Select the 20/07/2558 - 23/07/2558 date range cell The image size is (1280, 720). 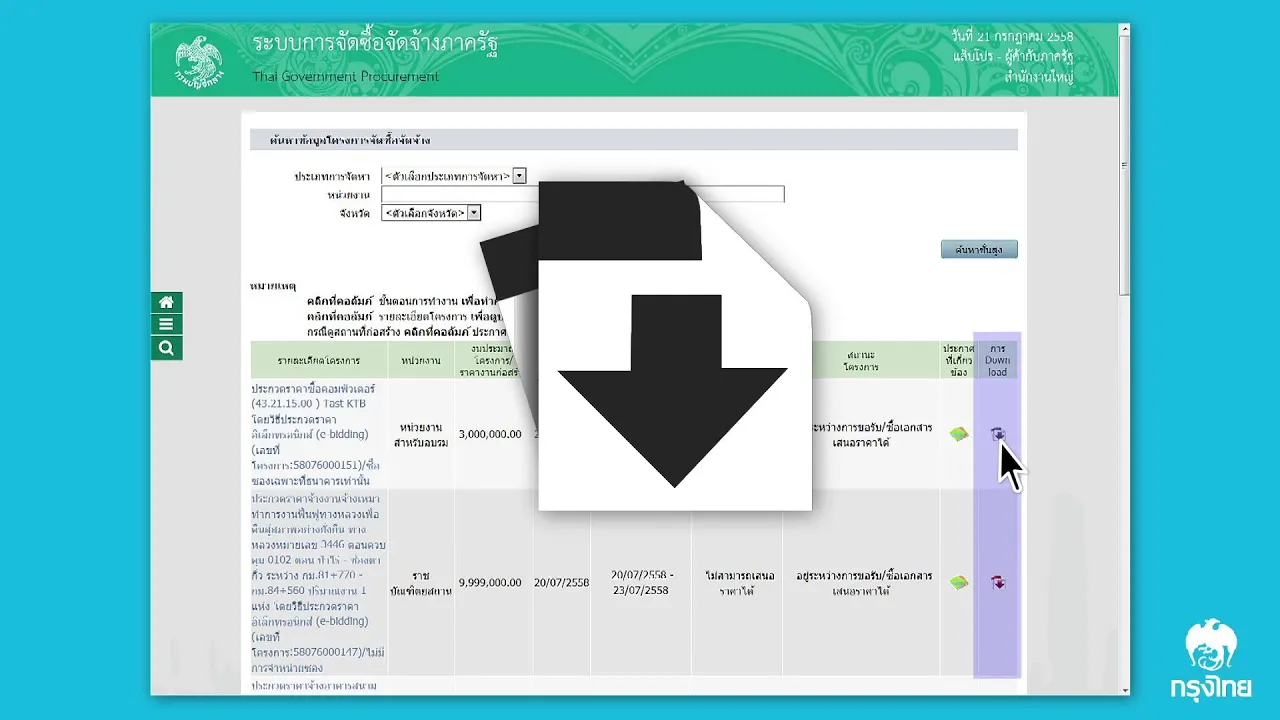[x=640, y=583]
